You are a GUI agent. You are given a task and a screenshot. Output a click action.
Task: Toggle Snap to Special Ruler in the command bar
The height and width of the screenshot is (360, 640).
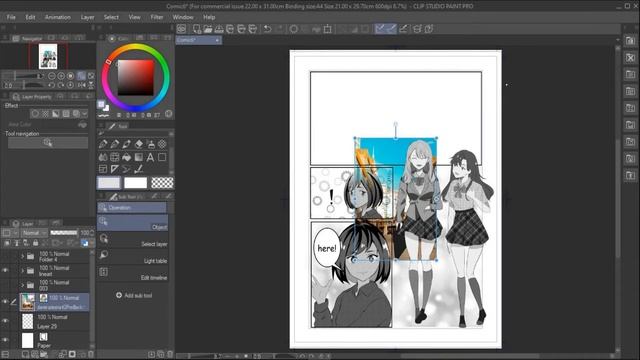coord(391,29)
